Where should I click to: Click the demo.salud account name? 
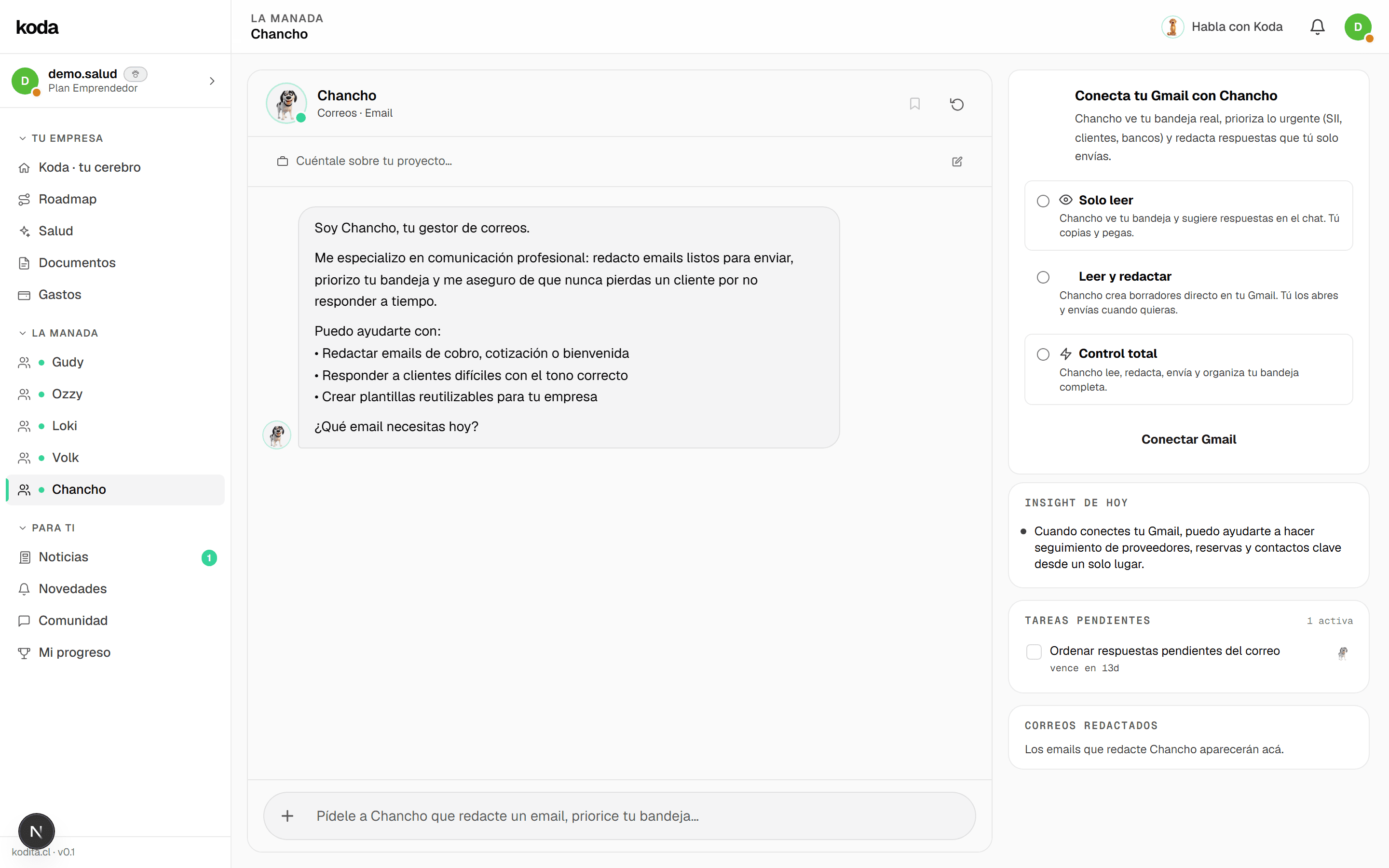click(x=82, y=73)
